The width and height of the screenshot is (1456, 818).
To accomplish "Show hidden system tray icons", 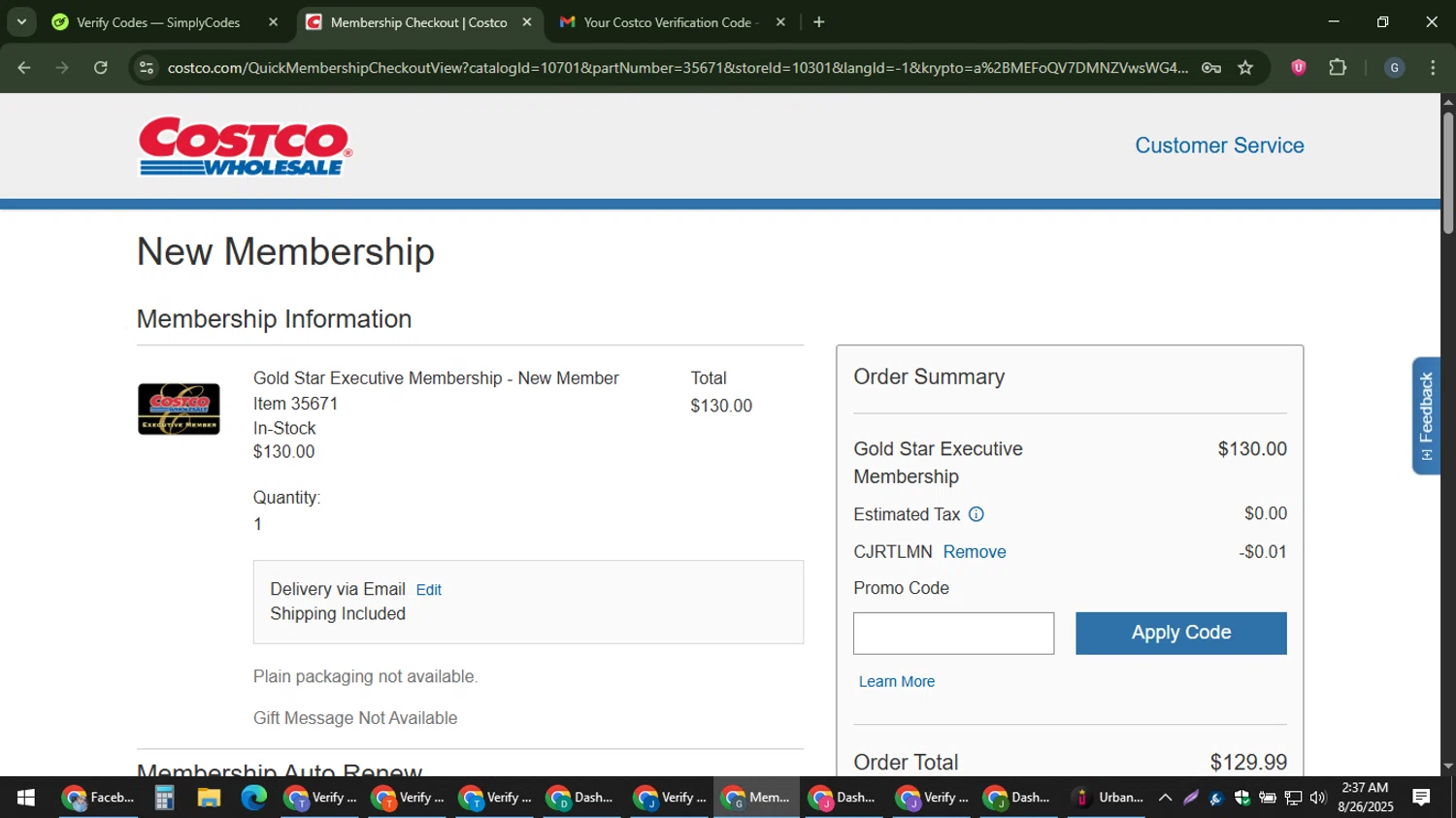I will pos(1165,798).
